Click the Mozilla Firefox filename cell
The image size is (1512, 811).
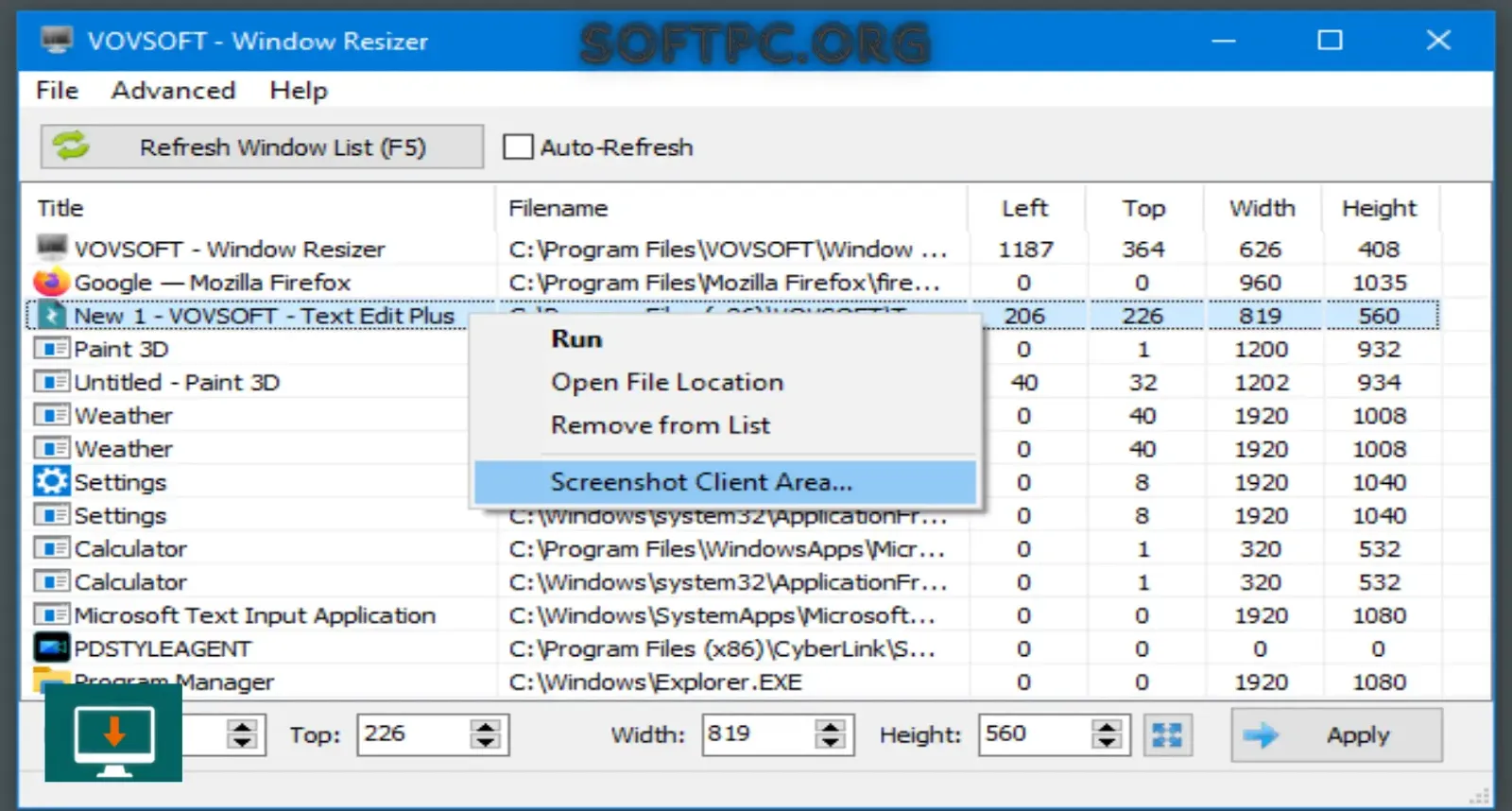(x=724, y=283)
